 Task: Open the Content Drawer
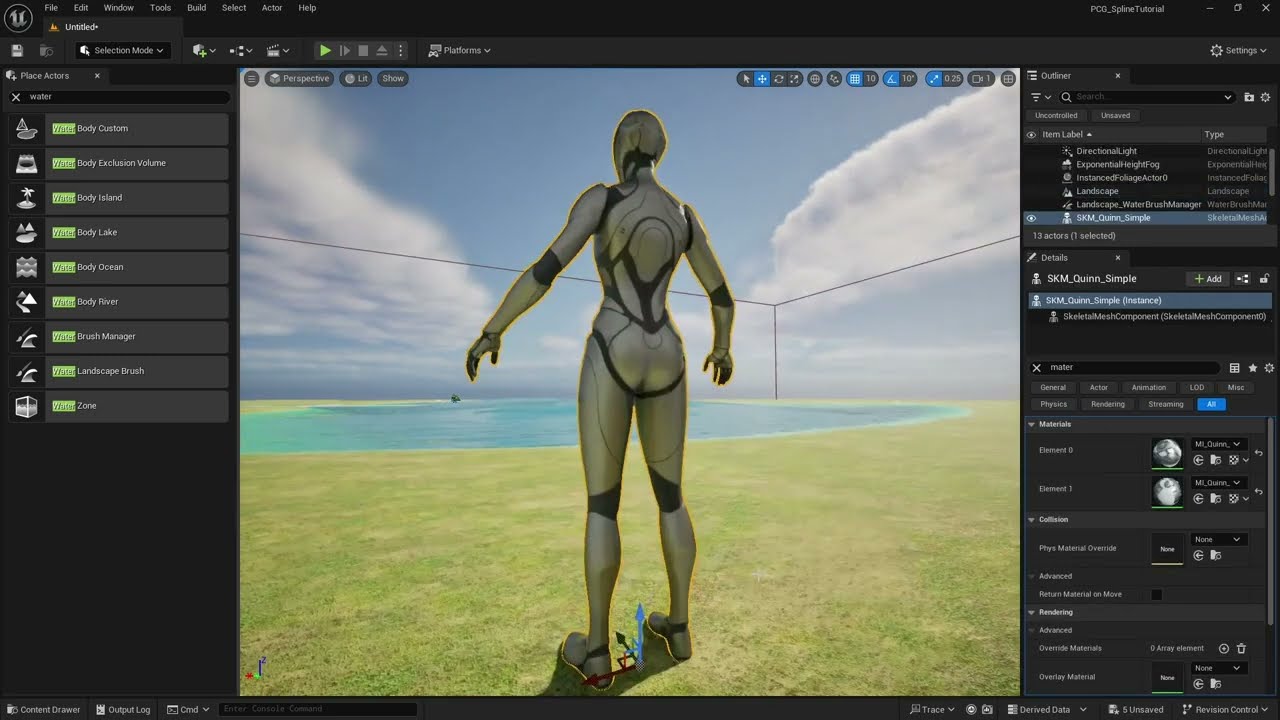click(x=43, y=709)
